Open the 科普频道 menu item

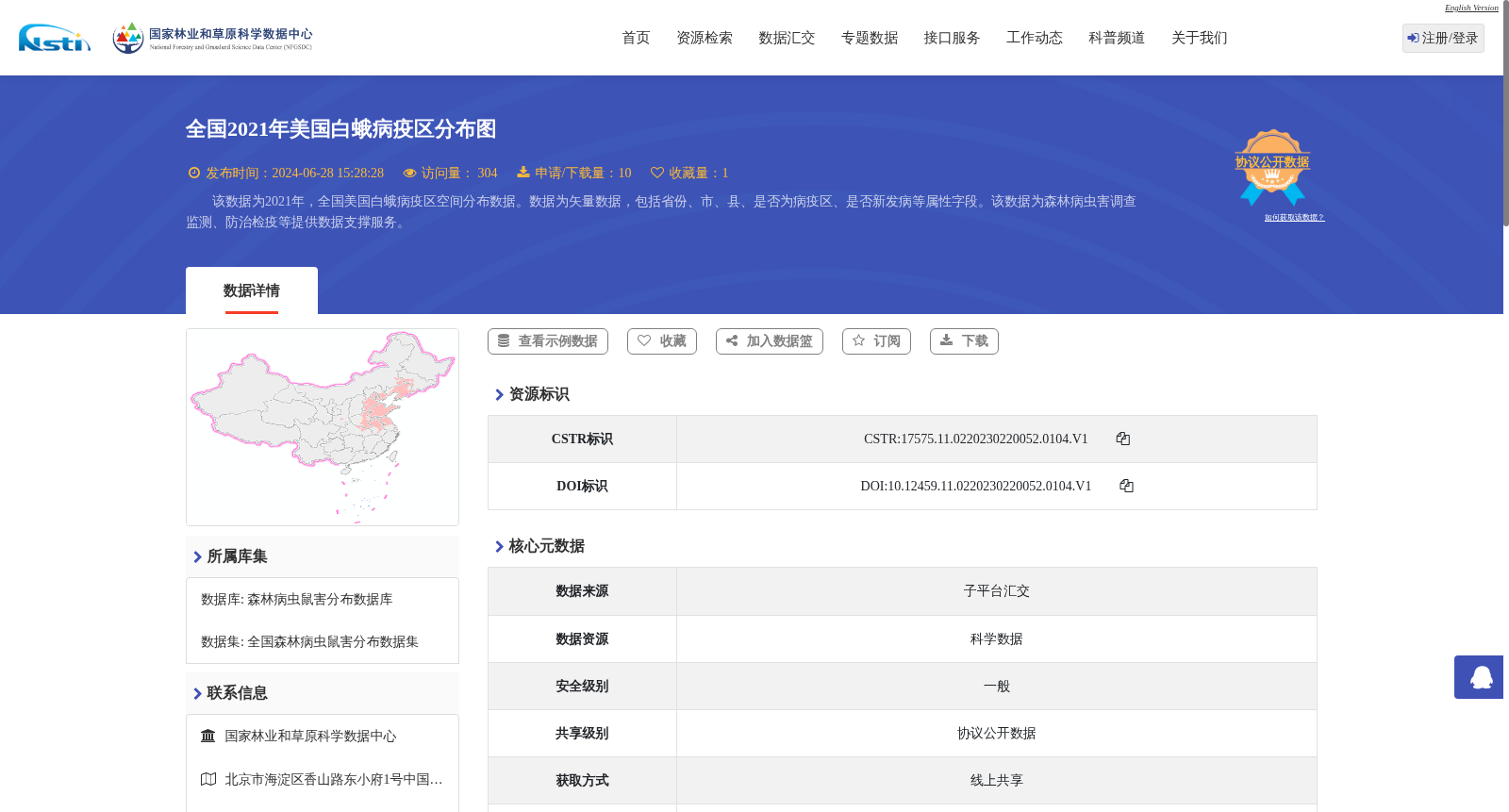point(1117,38)
